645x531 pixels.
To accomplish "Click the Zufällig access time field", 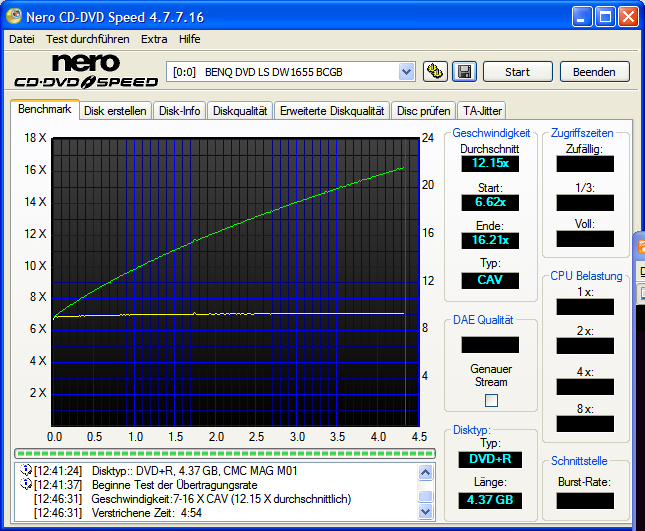I will (x=585, y=163).
